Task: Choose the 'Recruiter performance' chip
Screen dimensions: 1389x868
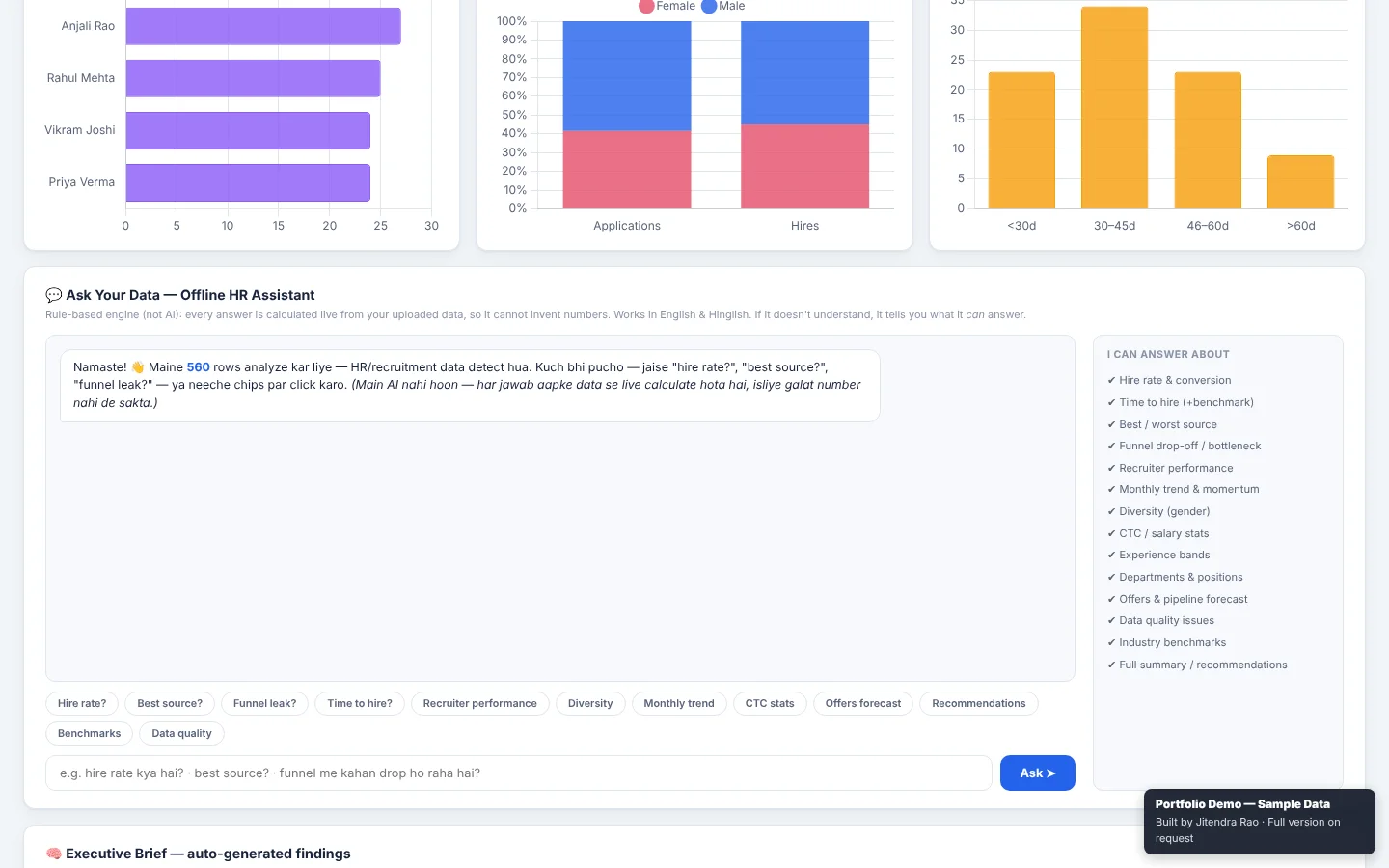Action: point(480,703)
